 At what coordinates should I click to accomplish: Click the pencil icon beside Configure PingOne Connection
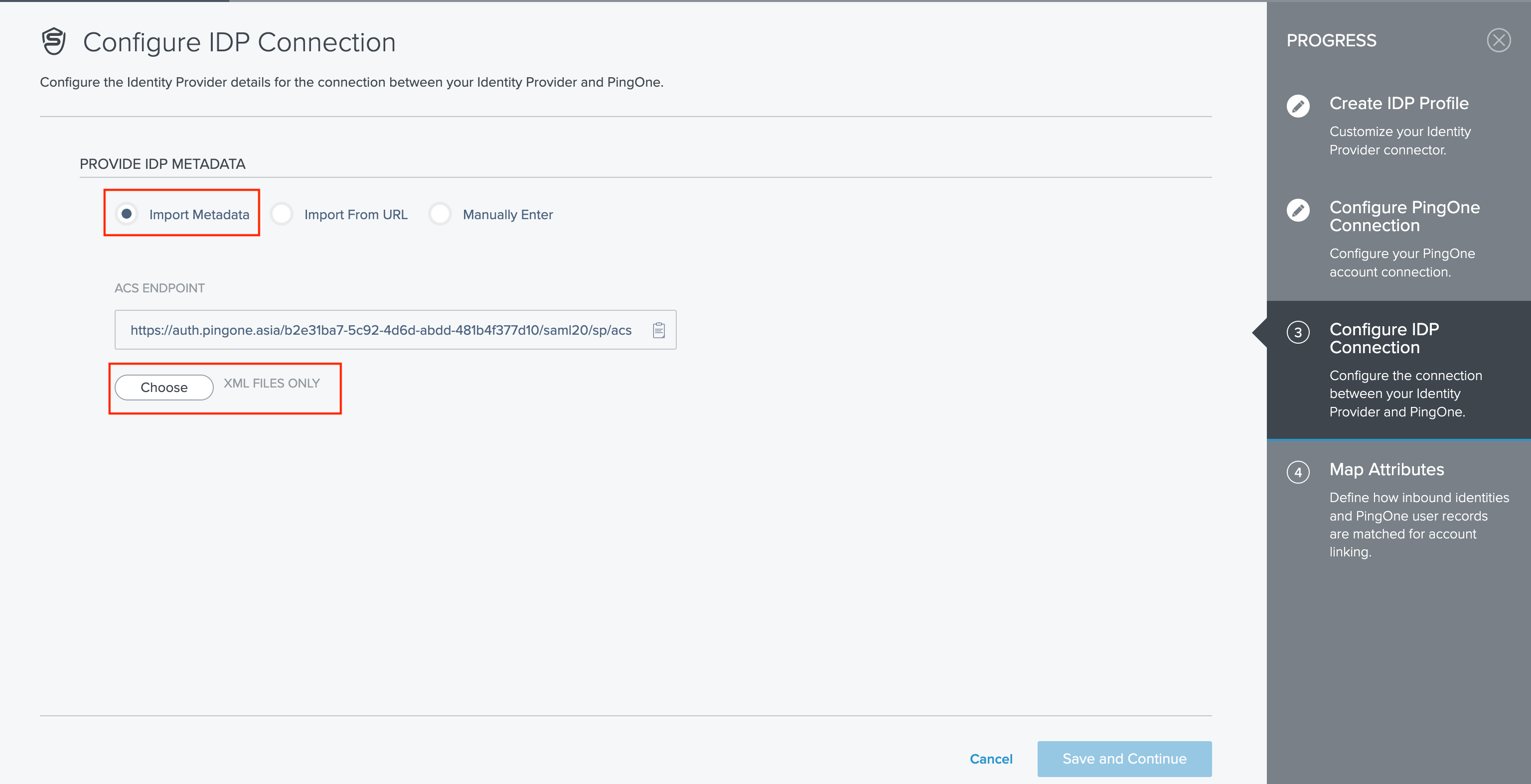coord(1299,210)
